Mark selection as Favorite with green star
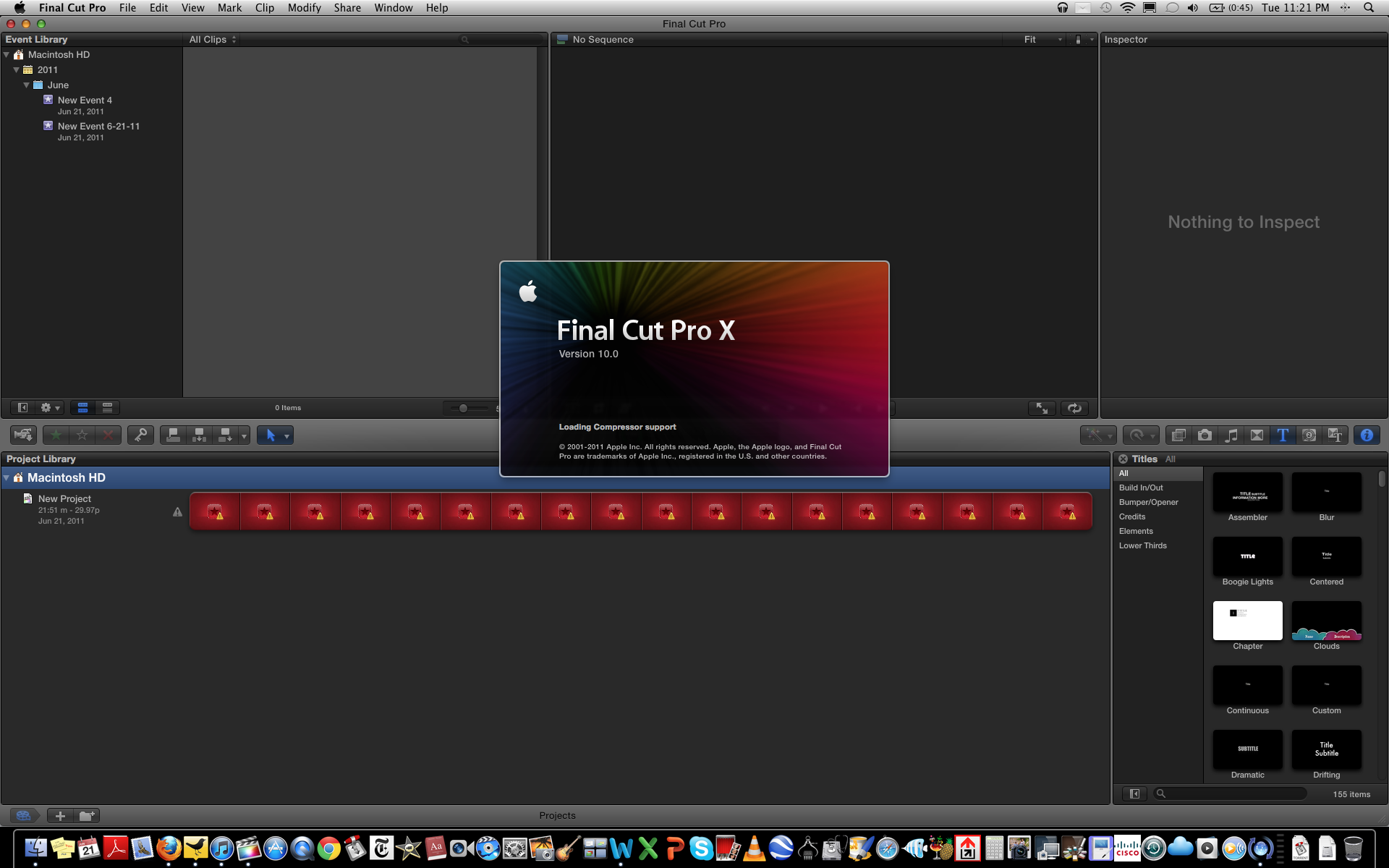Image resolution: width=1389 pixels, height=868 pixels. [56, 435]
